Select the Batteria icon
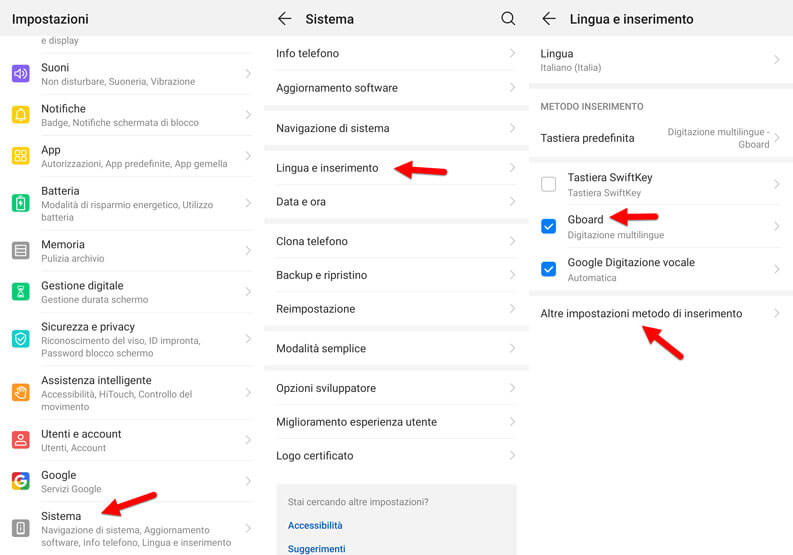This screenshot has height=555, width=793. 20,203
